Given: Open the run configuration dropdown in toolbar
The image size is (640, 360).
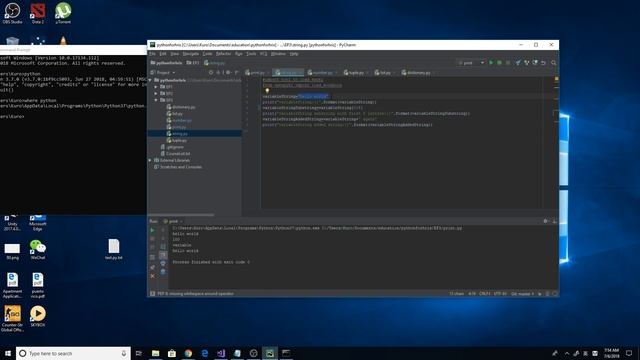Looking at the screenshot, I should tap(471, 63).
